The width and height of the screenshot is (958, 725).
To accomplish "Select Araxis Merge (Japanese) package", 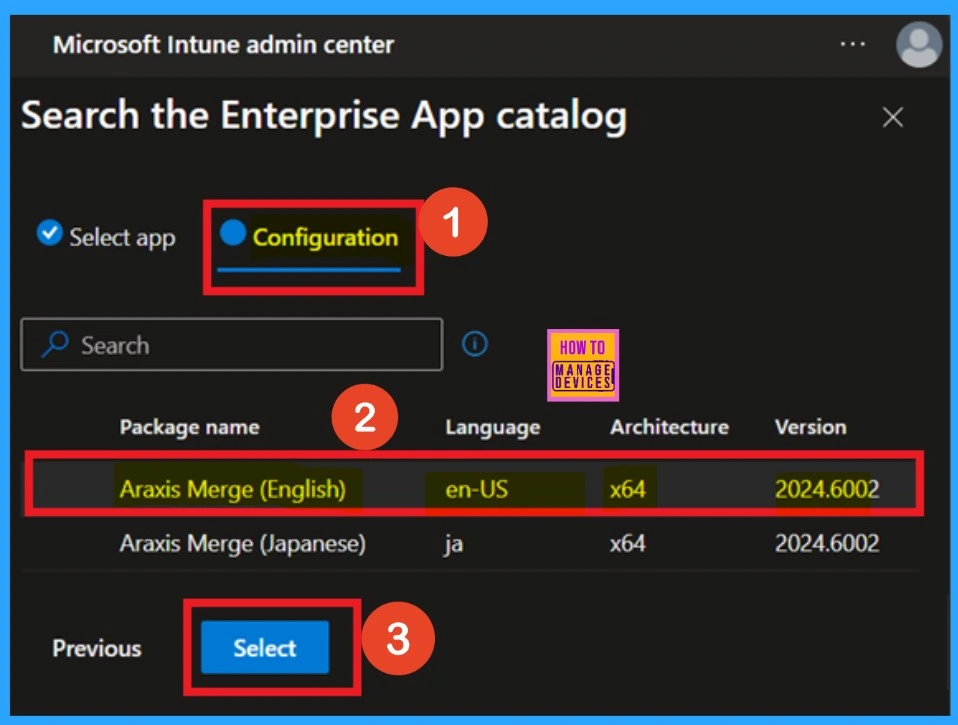I will click(x=243, y=543).
